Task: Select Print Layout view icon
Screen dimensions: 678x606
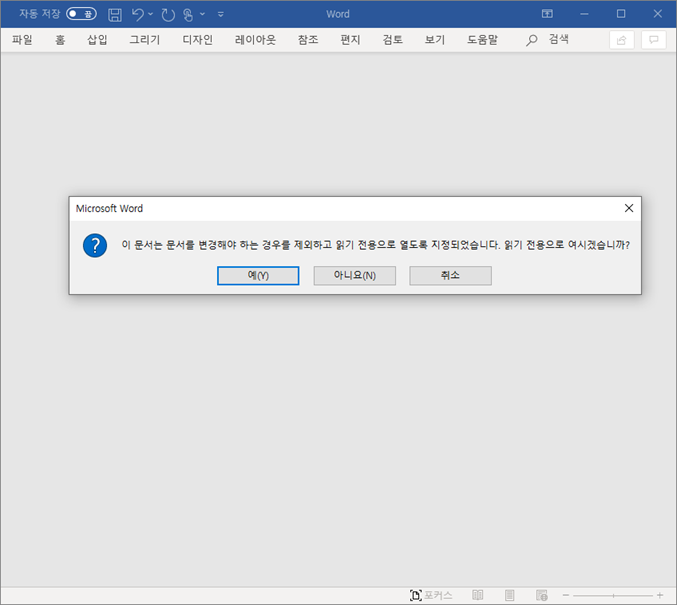Action: tap(510, 596)
